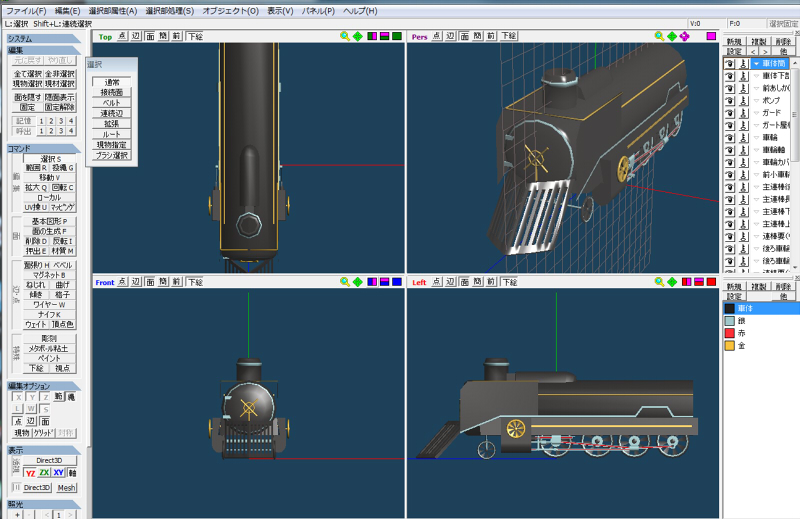Click the green fit-view icon in Front view

coord(358,282)
